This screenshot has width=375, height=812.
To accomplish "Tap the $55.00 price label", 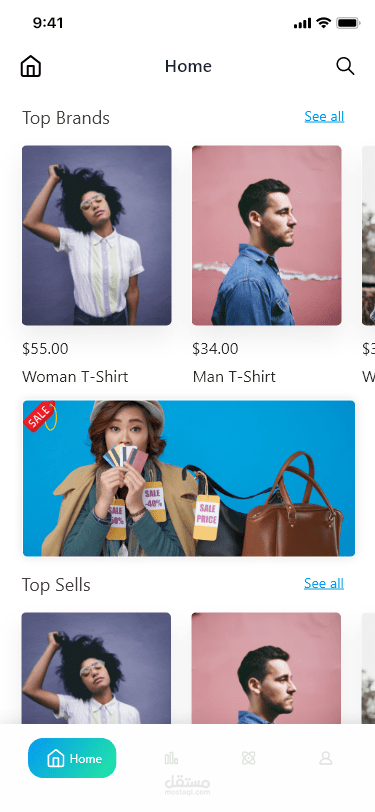I will tap(45, 349).
